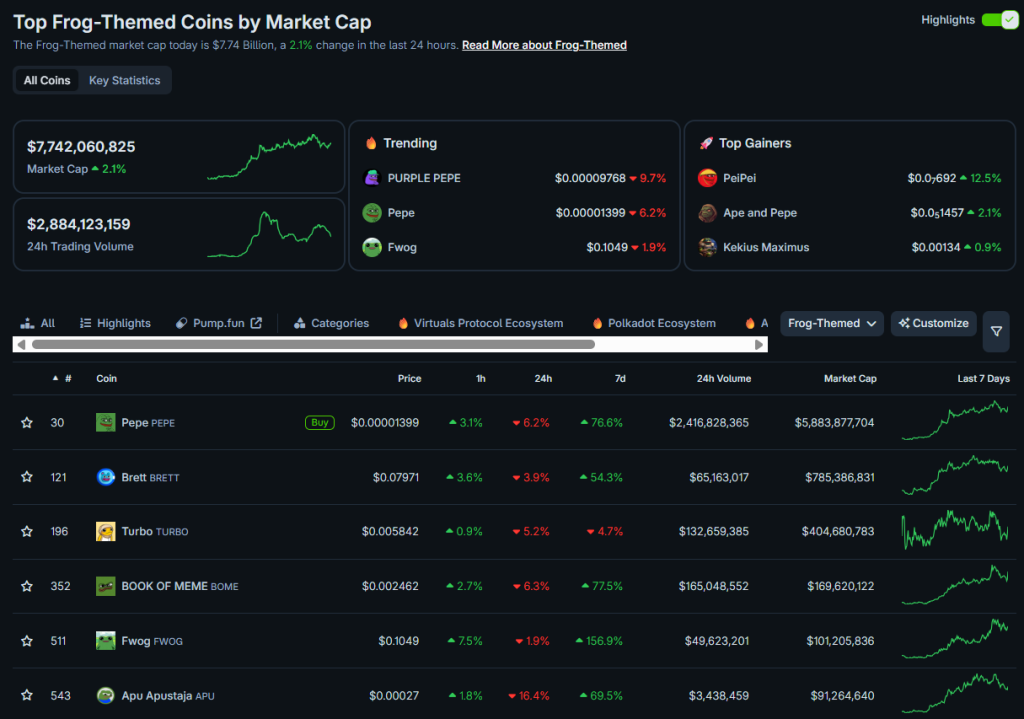Sort table by Price column
The width and height of the screenshot is (1024, 719).
[409, 379]
